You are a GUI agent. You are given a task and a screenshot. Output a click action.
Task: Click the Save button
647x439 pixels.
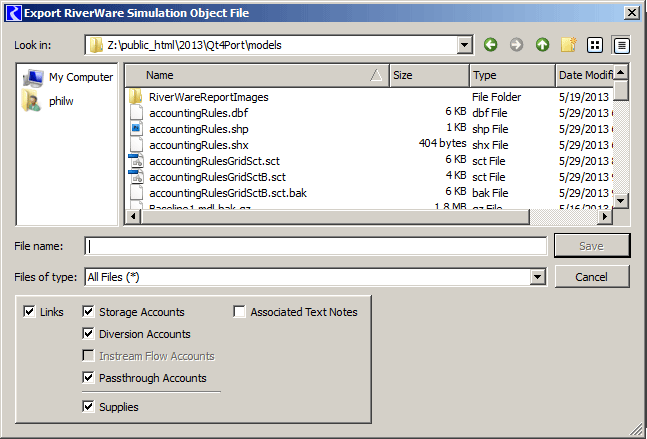coord(592,246)
